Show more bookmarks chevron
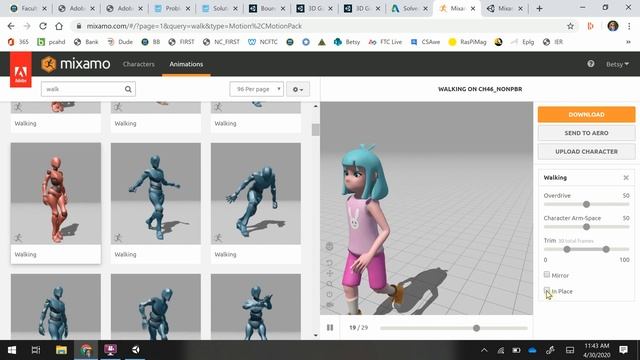 [628, 42]
